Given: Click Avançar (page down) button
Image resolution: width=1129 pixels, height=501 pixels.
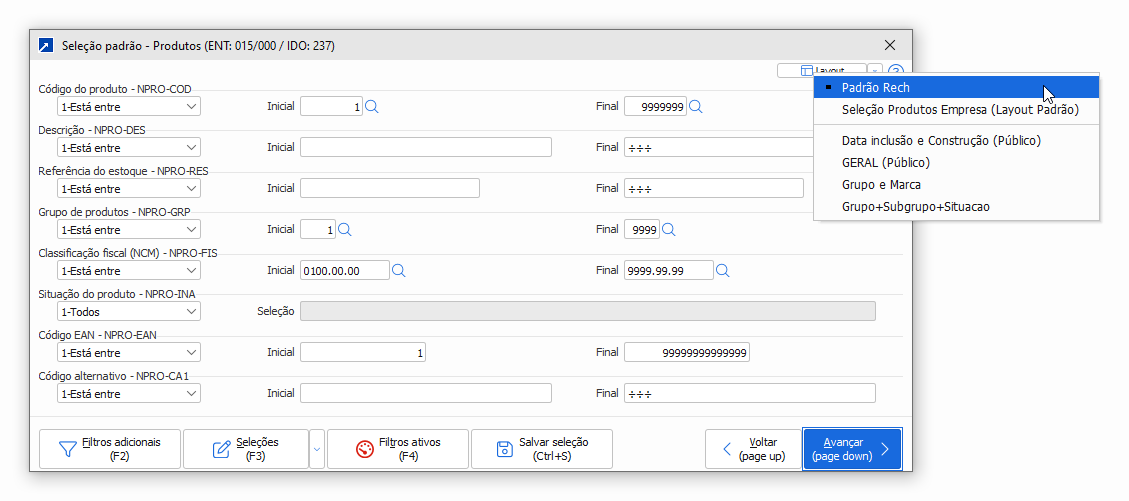Looking at the screenshot, I should click(x=852, y=449).
